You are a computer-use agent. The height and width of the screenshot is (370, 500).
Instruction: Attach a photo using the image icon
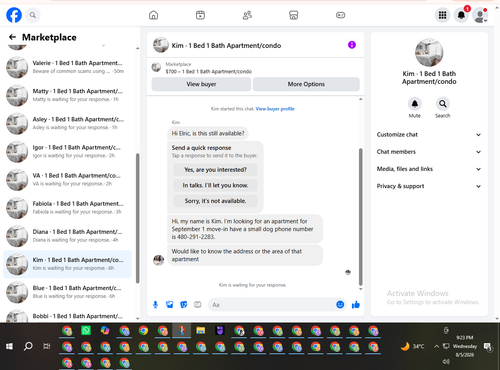[170, 304]
